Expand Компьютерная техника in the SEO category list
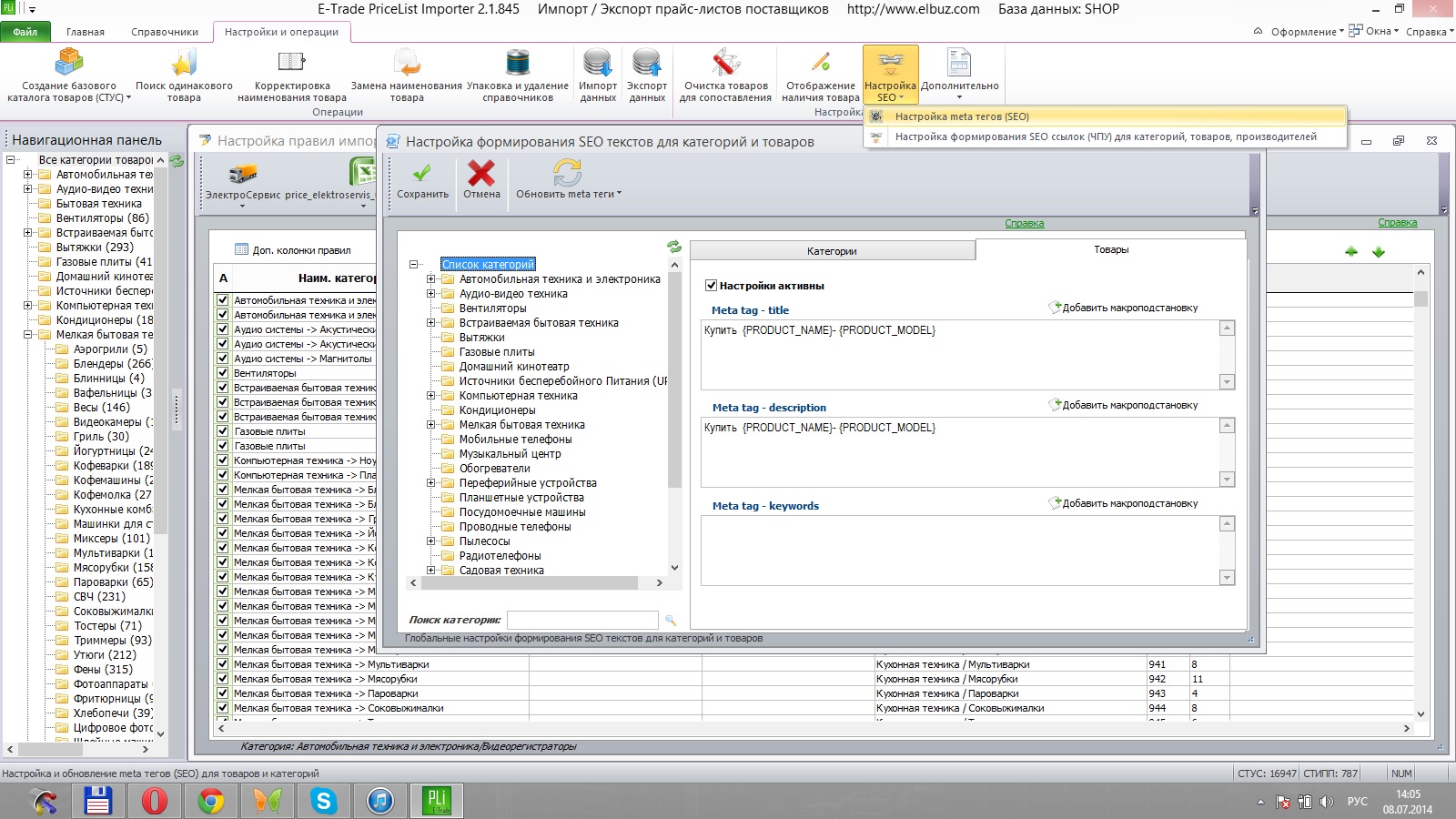The height and width of the screenshot is (819, 1456). tap(431, 396)
